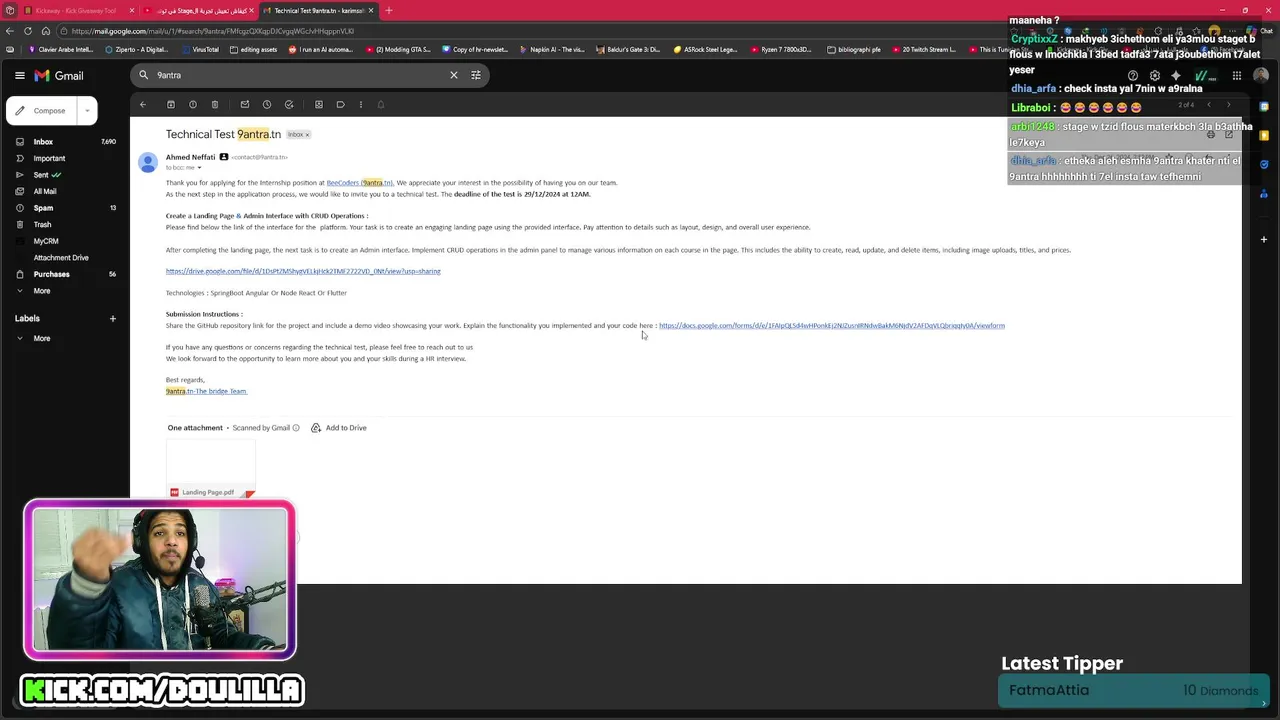The width and height of the screenshot is (1280, 720).
Task: Create a new label with the plus icon
Action: [x=112, y=318]
